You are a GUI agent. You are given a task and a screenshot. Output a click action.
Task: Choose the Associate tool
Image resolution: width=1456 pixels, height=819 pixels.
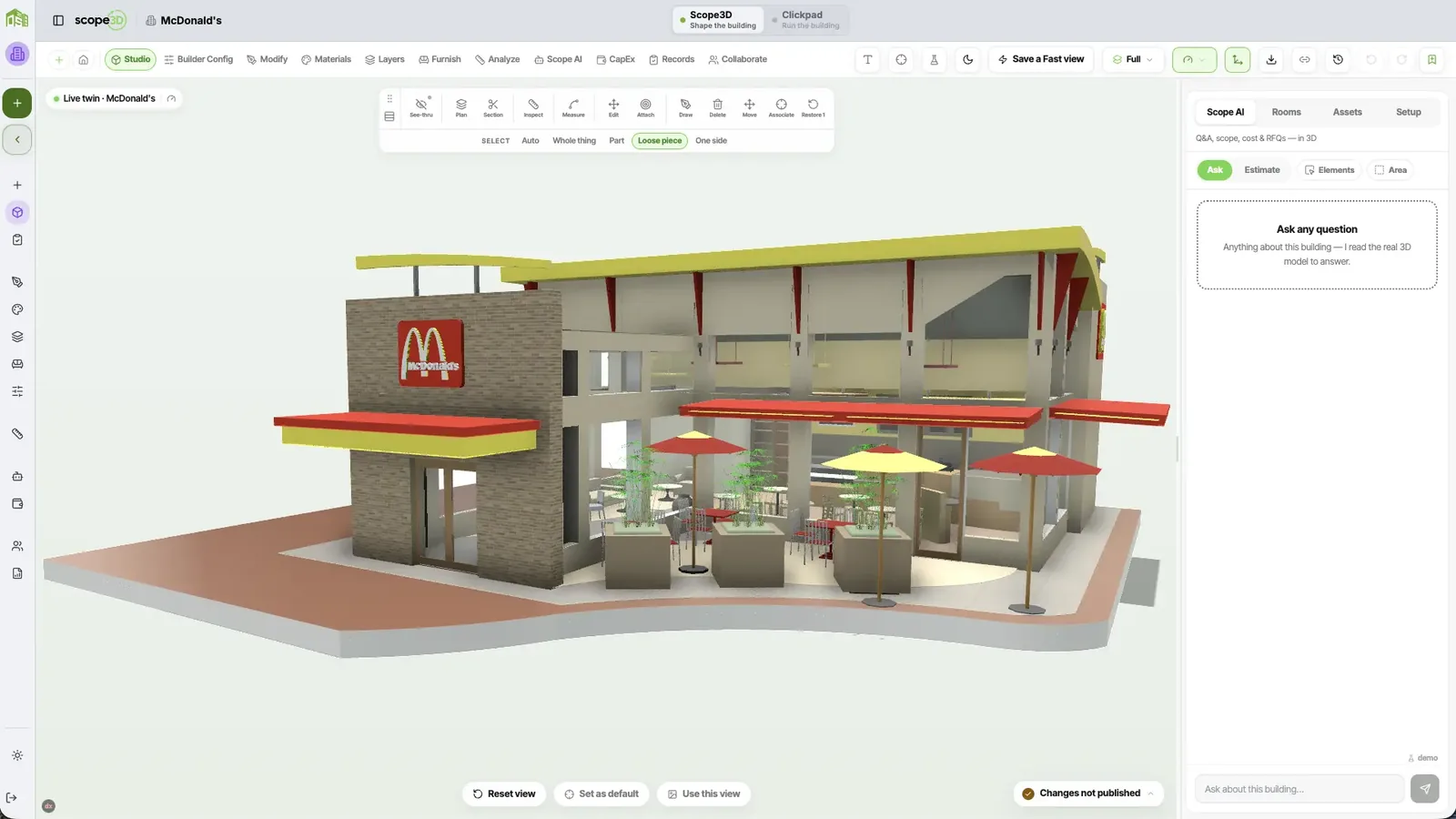781,107
